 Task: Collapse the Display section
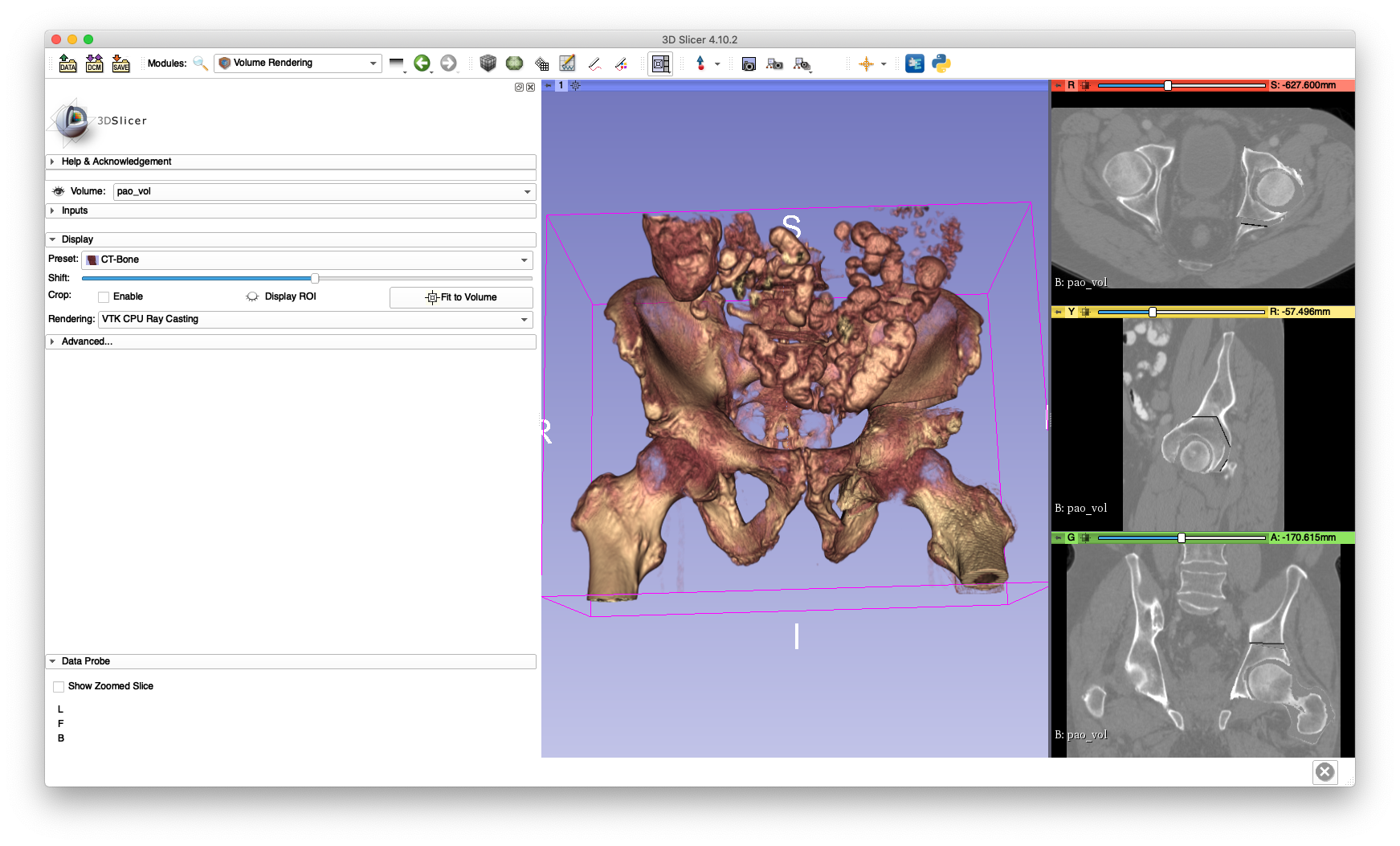tap(291, 239)
